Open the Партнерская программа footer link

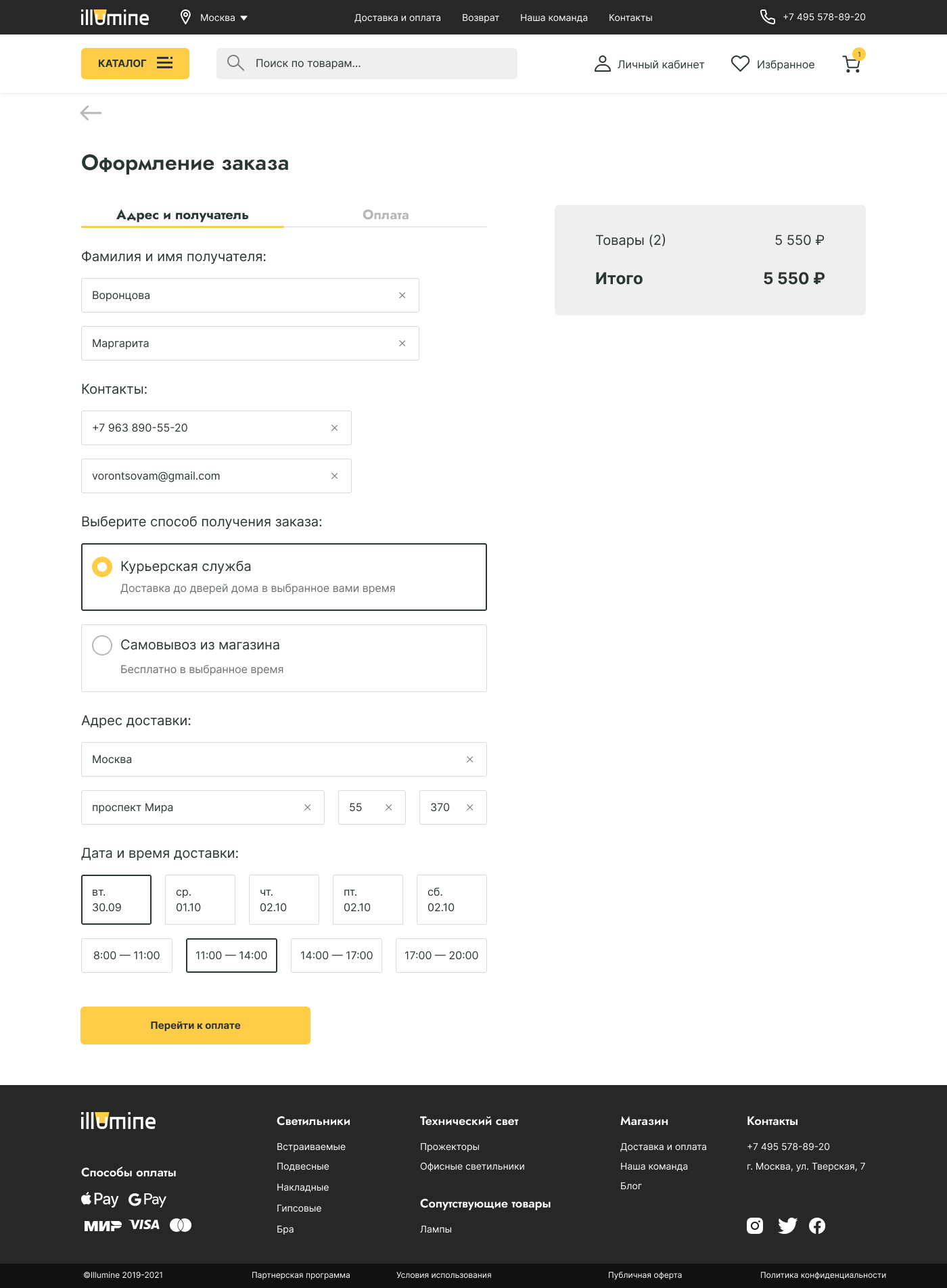[301, 1275]
